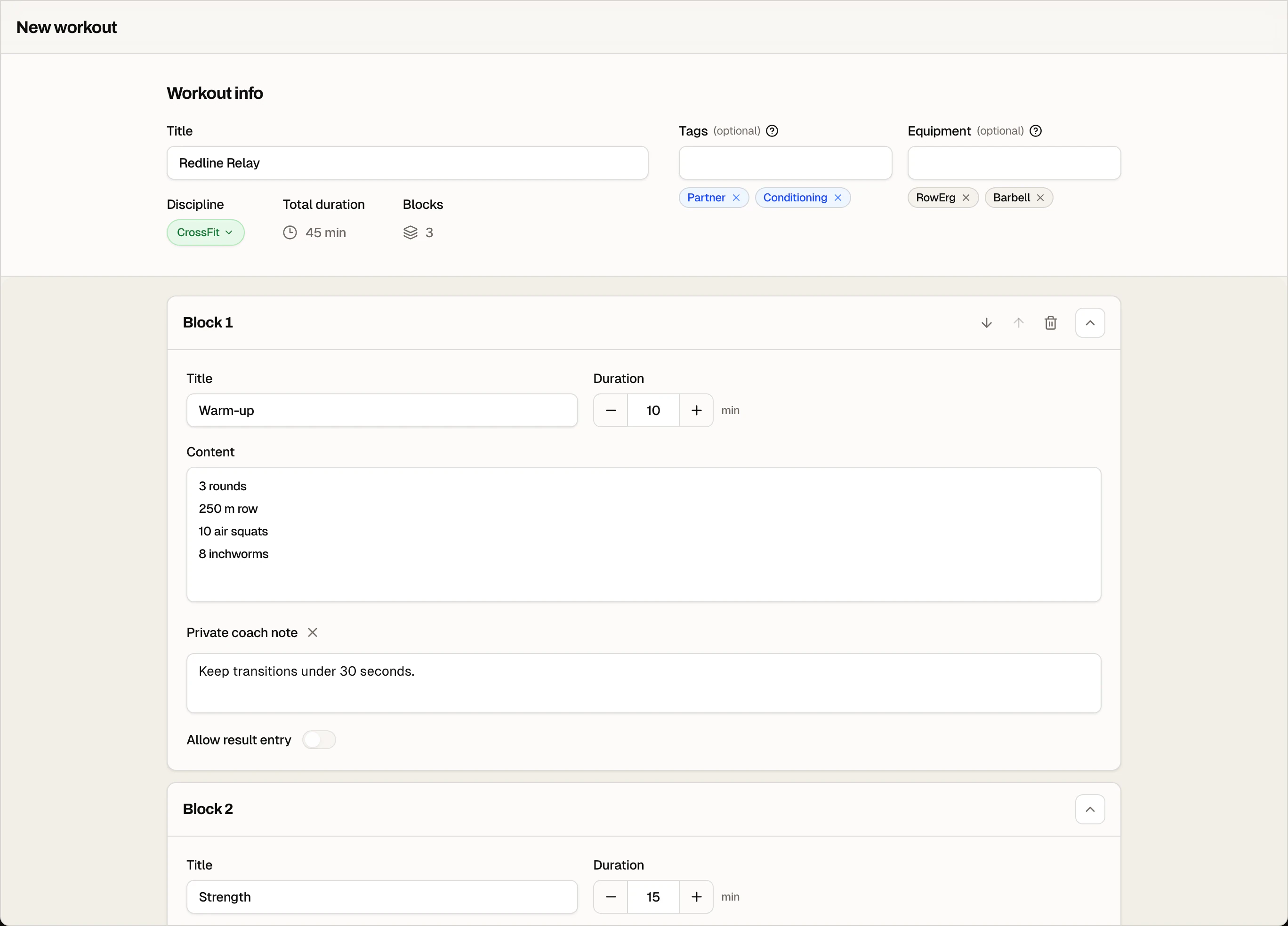Click the total duration clock icon
This screenshot has width=1288, height=926.
pos(290,233)
